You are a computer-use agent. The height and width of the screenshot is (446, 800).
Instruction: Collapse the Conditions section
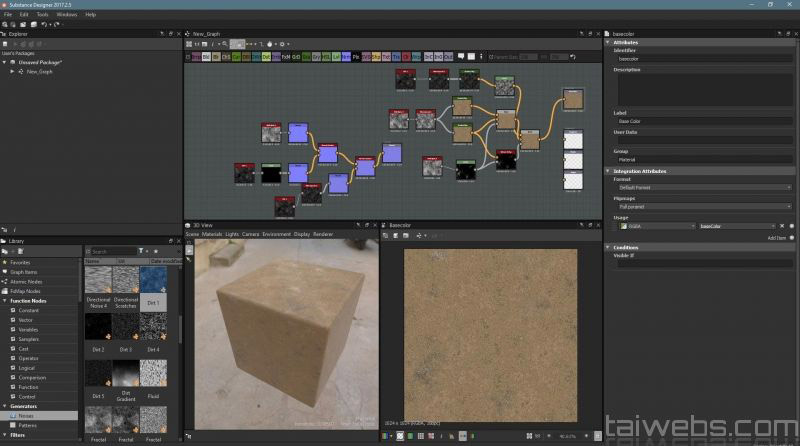608,247
